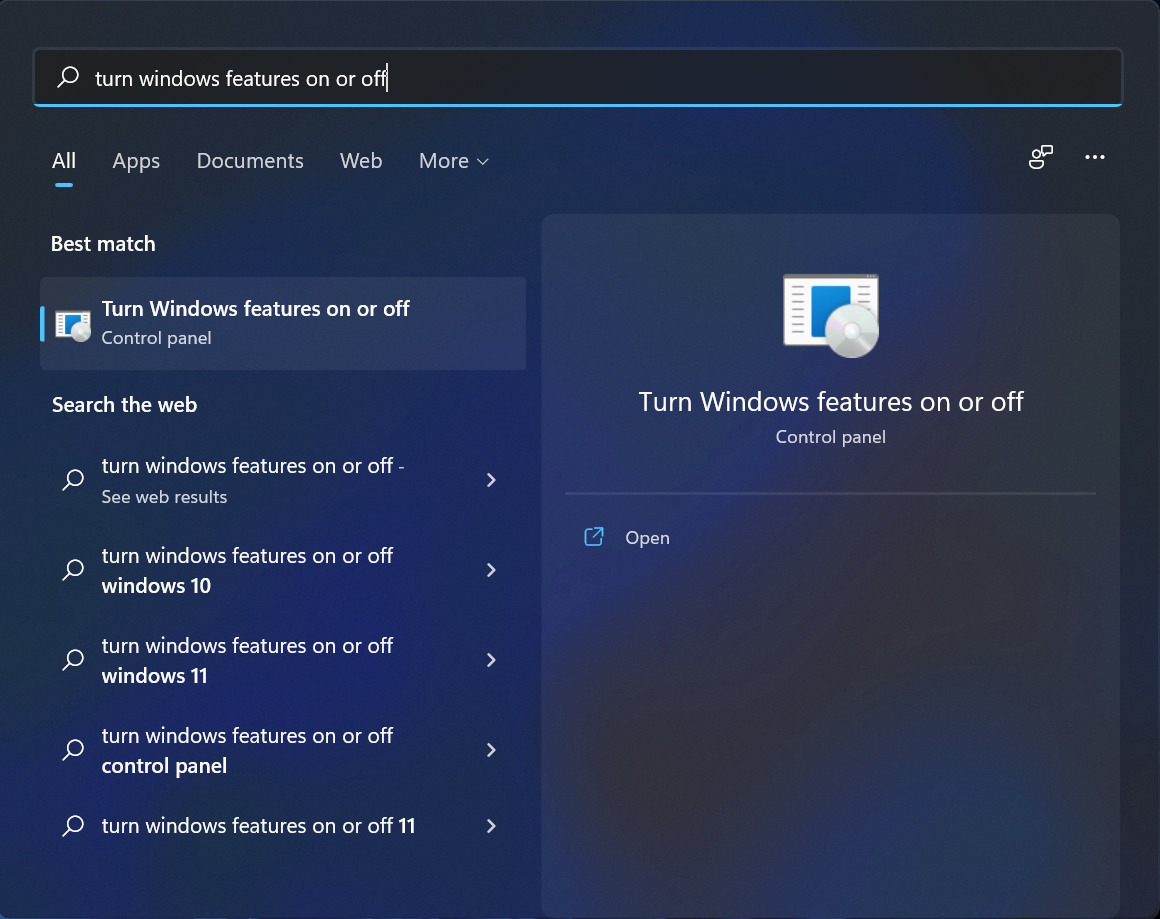1160x919 pixels.
Task: Select 'turn windows features on or off 11' suggestion
Action: tap(283, 826)
